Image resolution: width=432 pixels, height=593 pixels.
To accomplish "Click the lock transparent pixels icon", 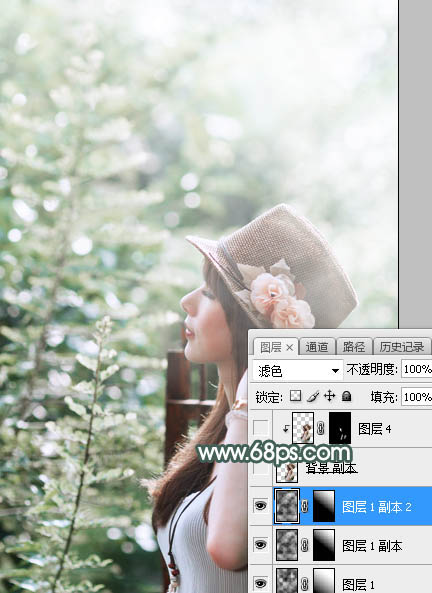I will pyautogui.click(x=295, y=396).
